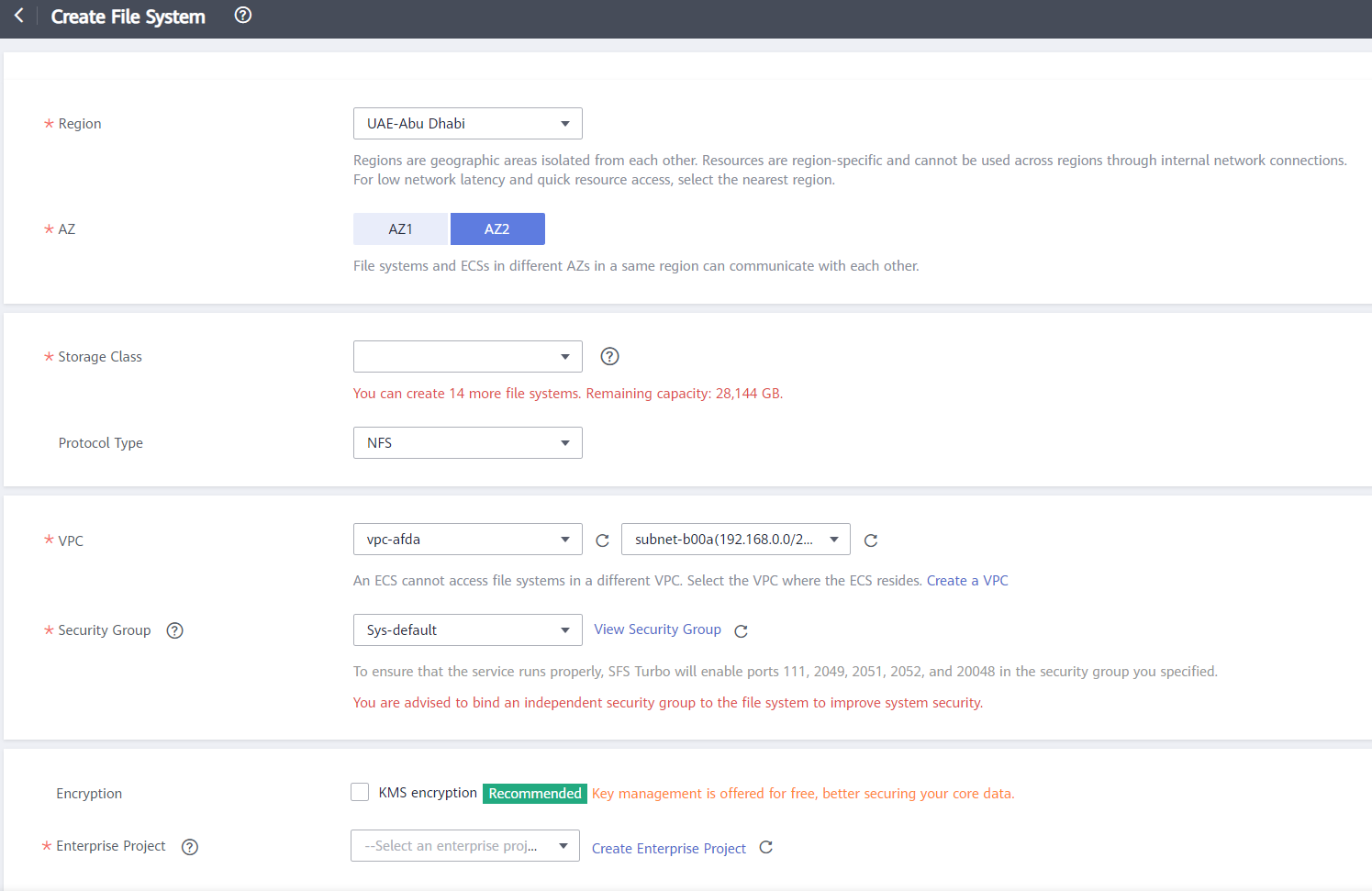Open the subnet-b00a subnet dropdown
Image resolution: width=1372 pixels, height=891 pixels.
[735, 540]
